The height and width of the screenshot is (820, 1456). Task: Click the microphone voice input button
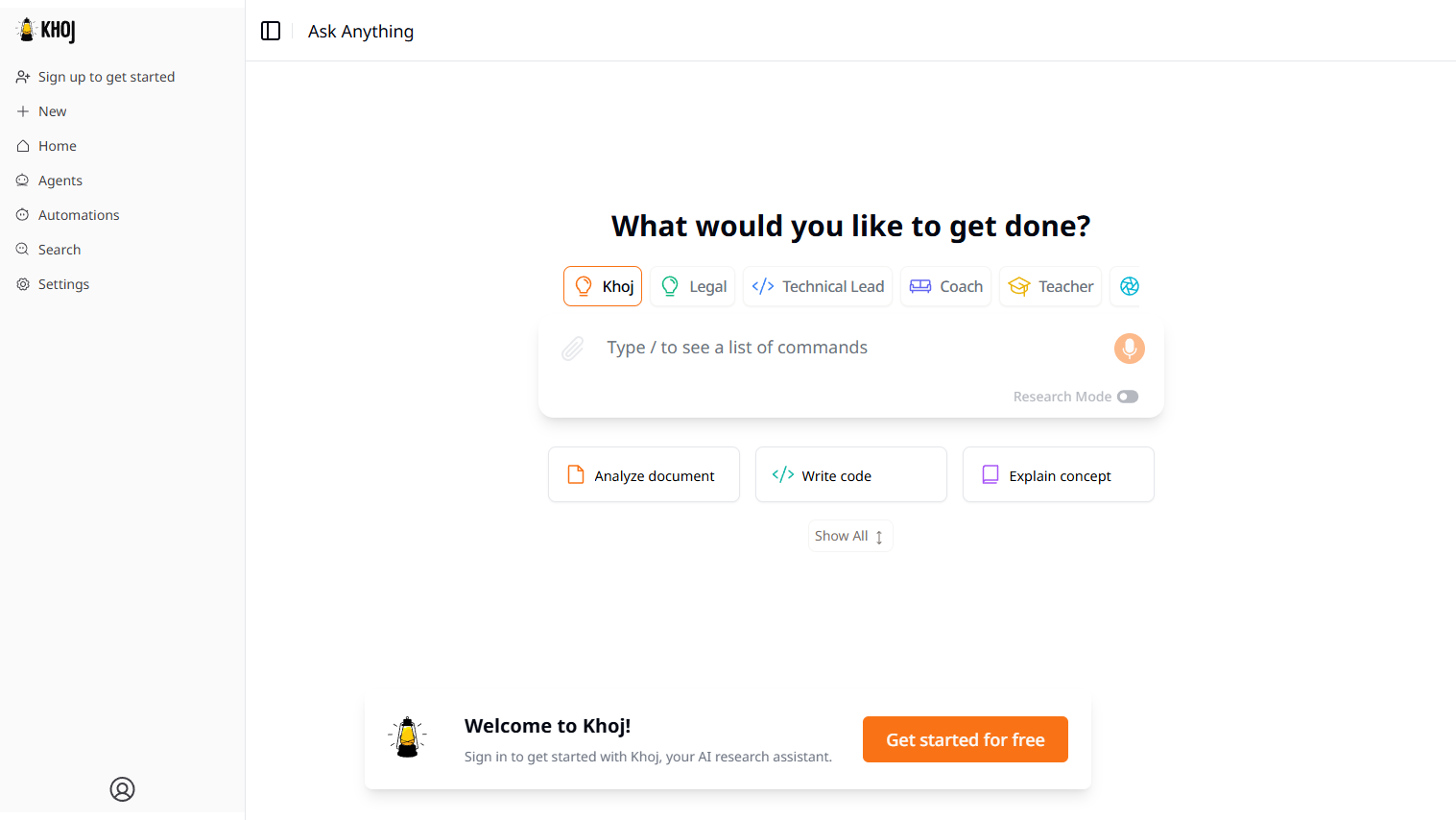pyautogui.click(x=1129, y=349)
